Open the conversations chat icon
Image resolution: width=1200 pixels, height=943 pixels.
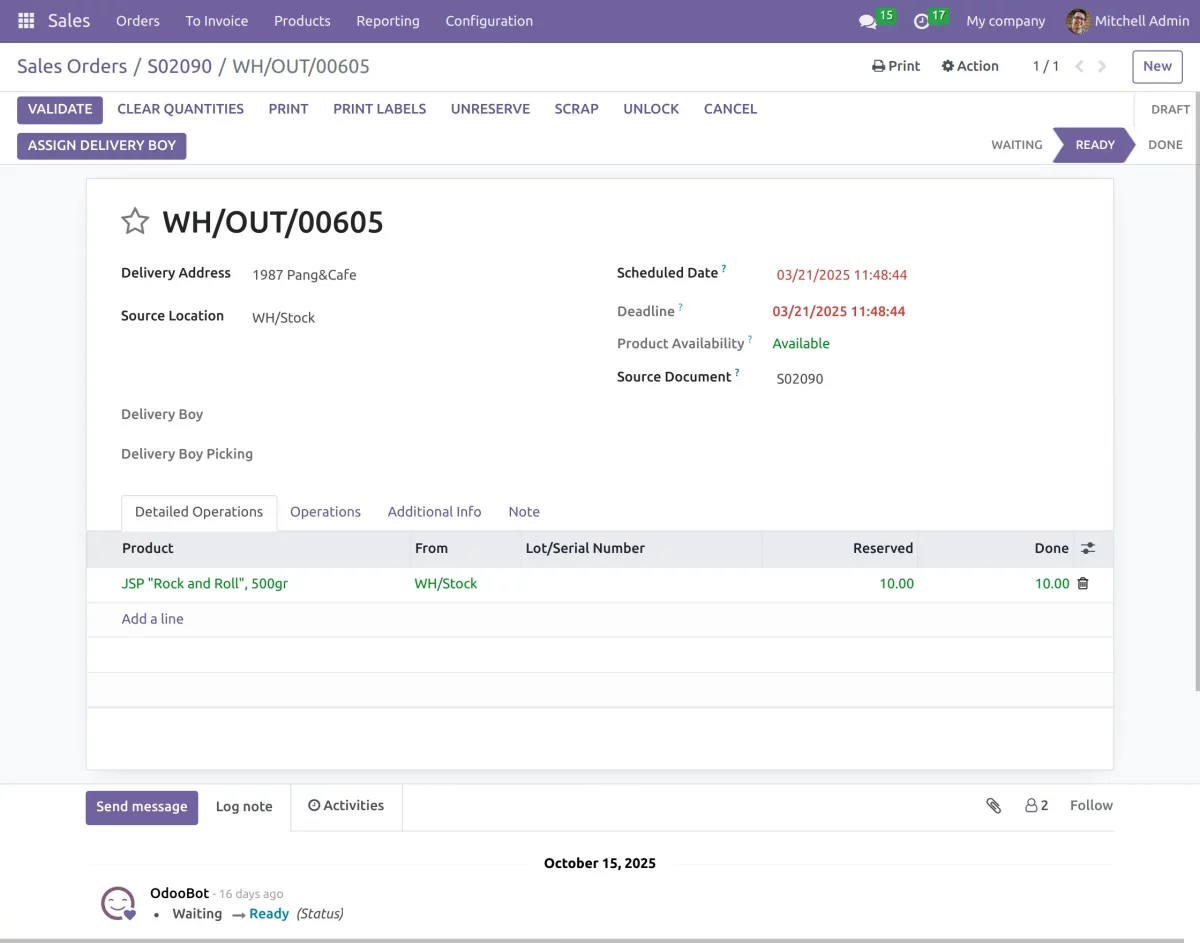point(867,21)
